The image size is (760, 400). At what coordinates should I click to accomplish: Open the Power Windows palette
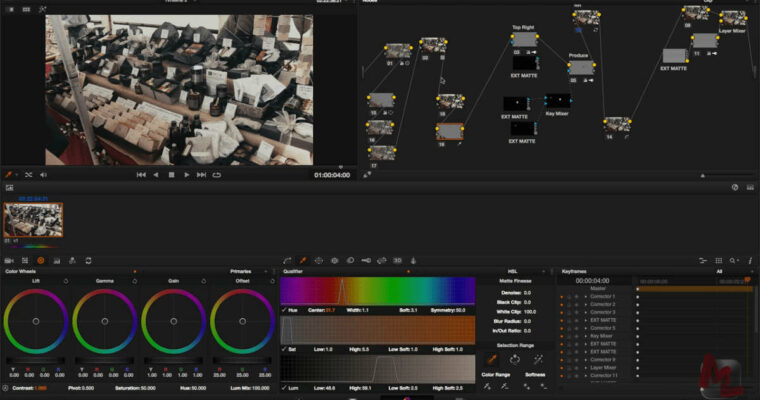pos(318,260)
